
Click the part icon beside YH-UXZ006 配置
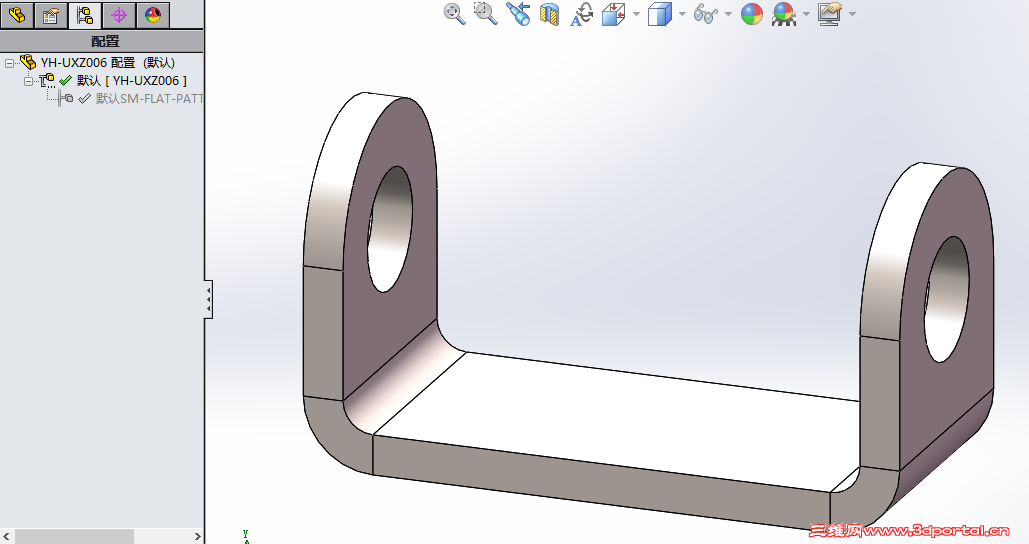point(28,62)
